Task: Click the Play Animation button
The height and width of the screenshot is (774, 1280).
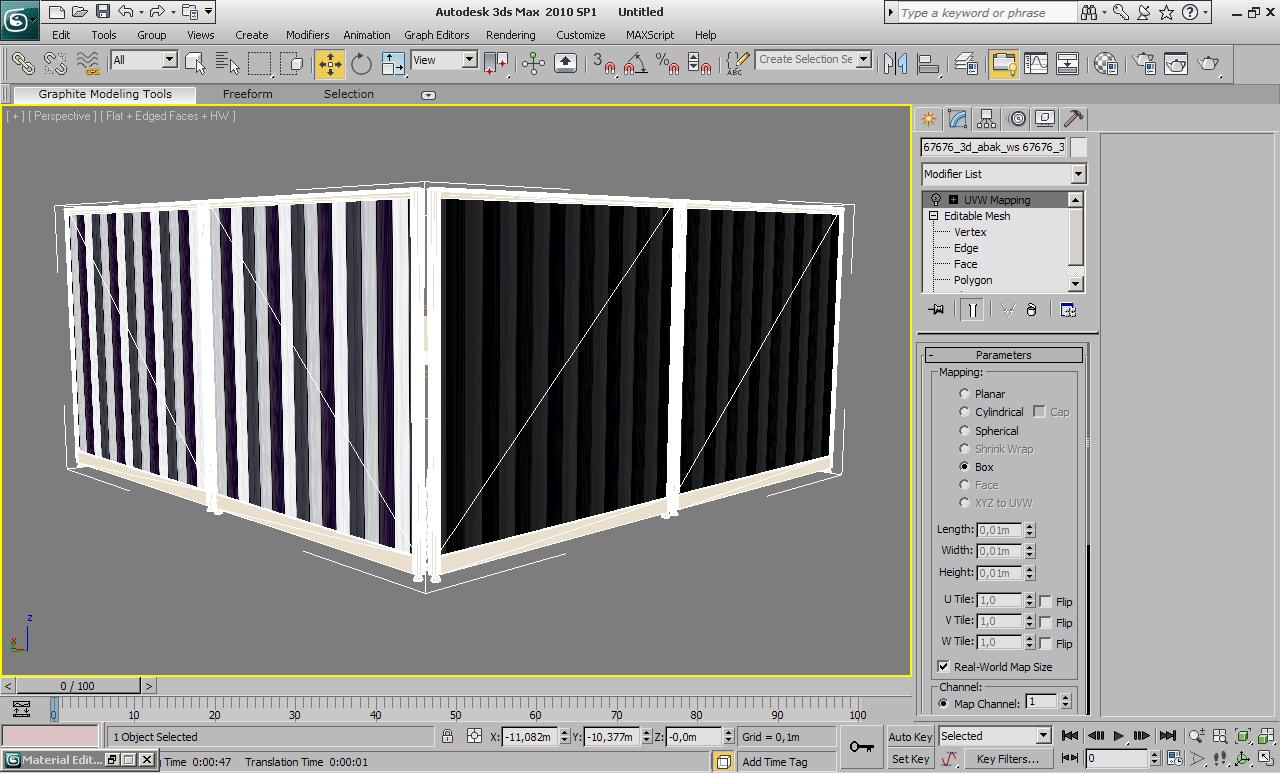Action: 1119,736
